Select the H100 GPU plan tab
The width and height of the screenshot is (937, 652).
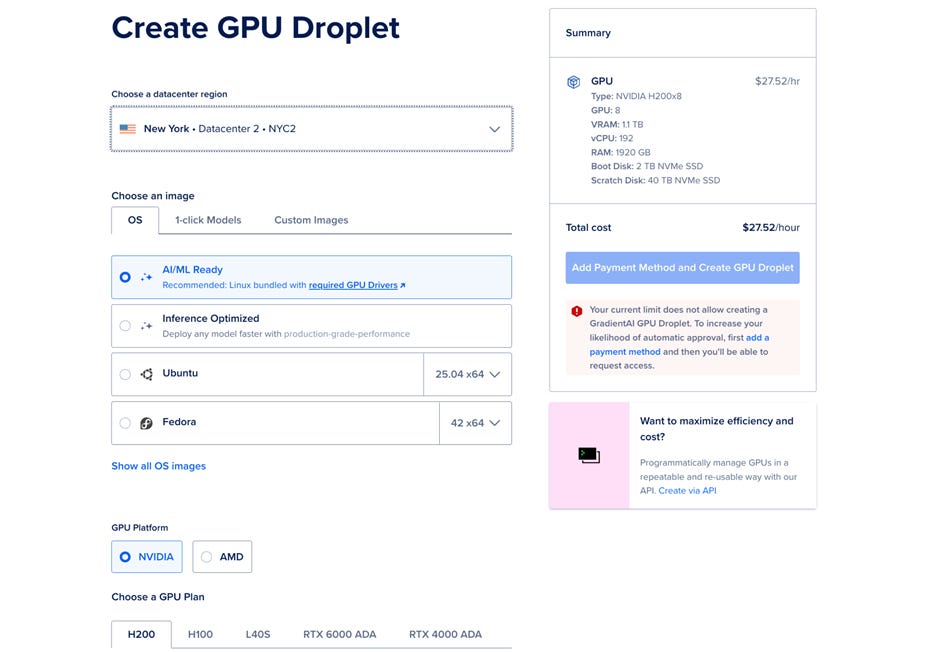[x=200, y=634]
